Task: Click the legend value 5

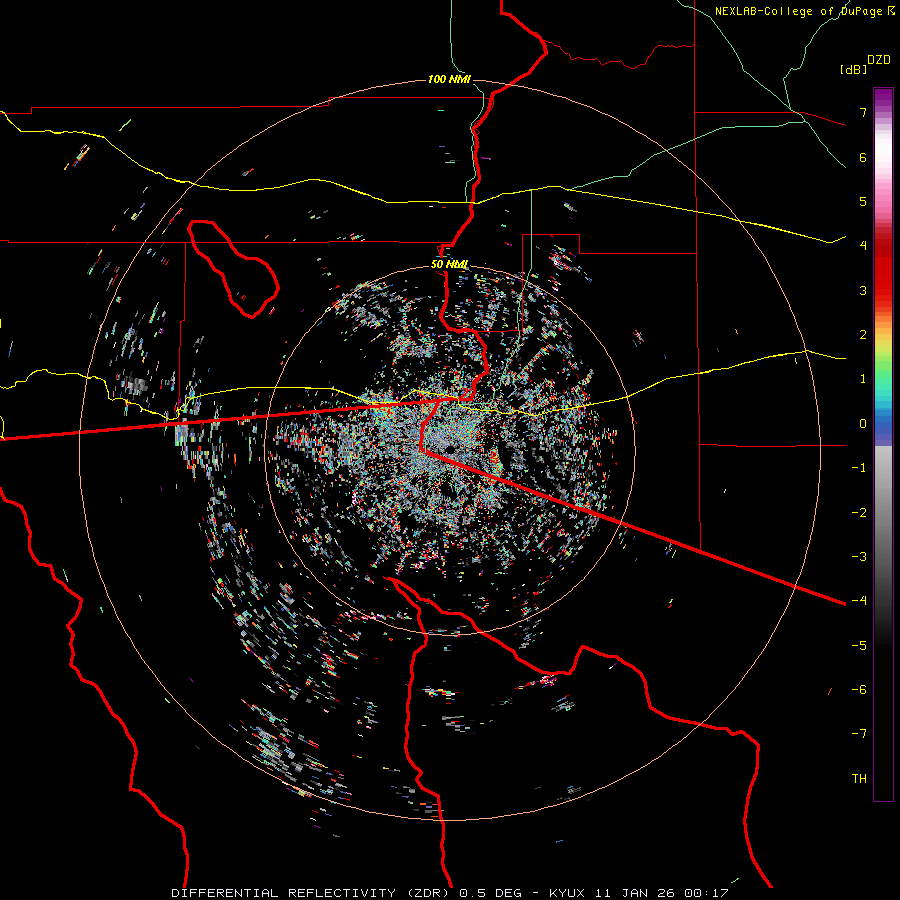Action: tap(863, 201)
